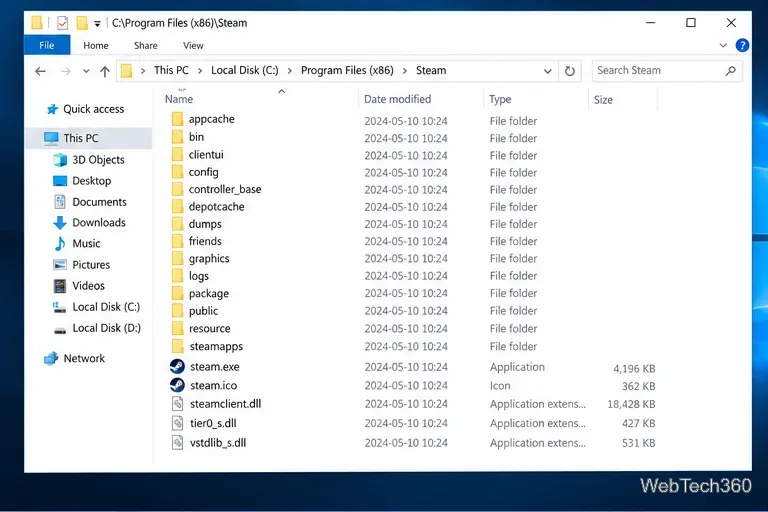Select the config folder name
Screen dimensions: 768x512
(x=203, y=172)
